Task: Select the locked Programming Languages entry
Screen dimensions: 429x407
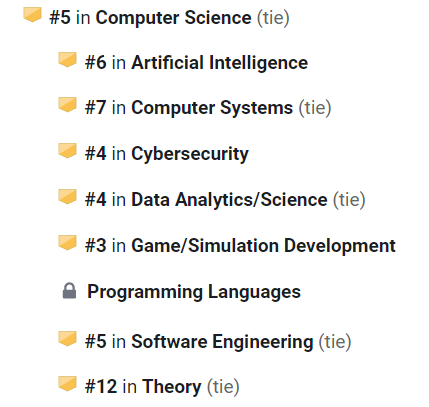Action: [194, 292]
